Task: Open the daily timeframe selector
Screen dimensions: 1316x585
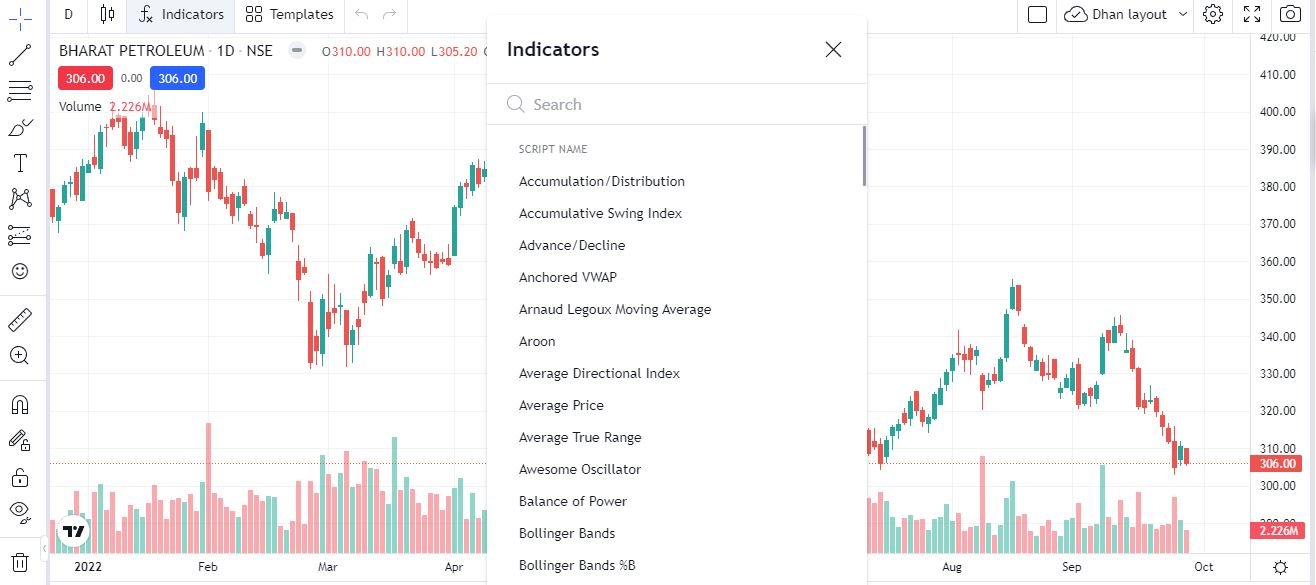Action: coord(68,14)
